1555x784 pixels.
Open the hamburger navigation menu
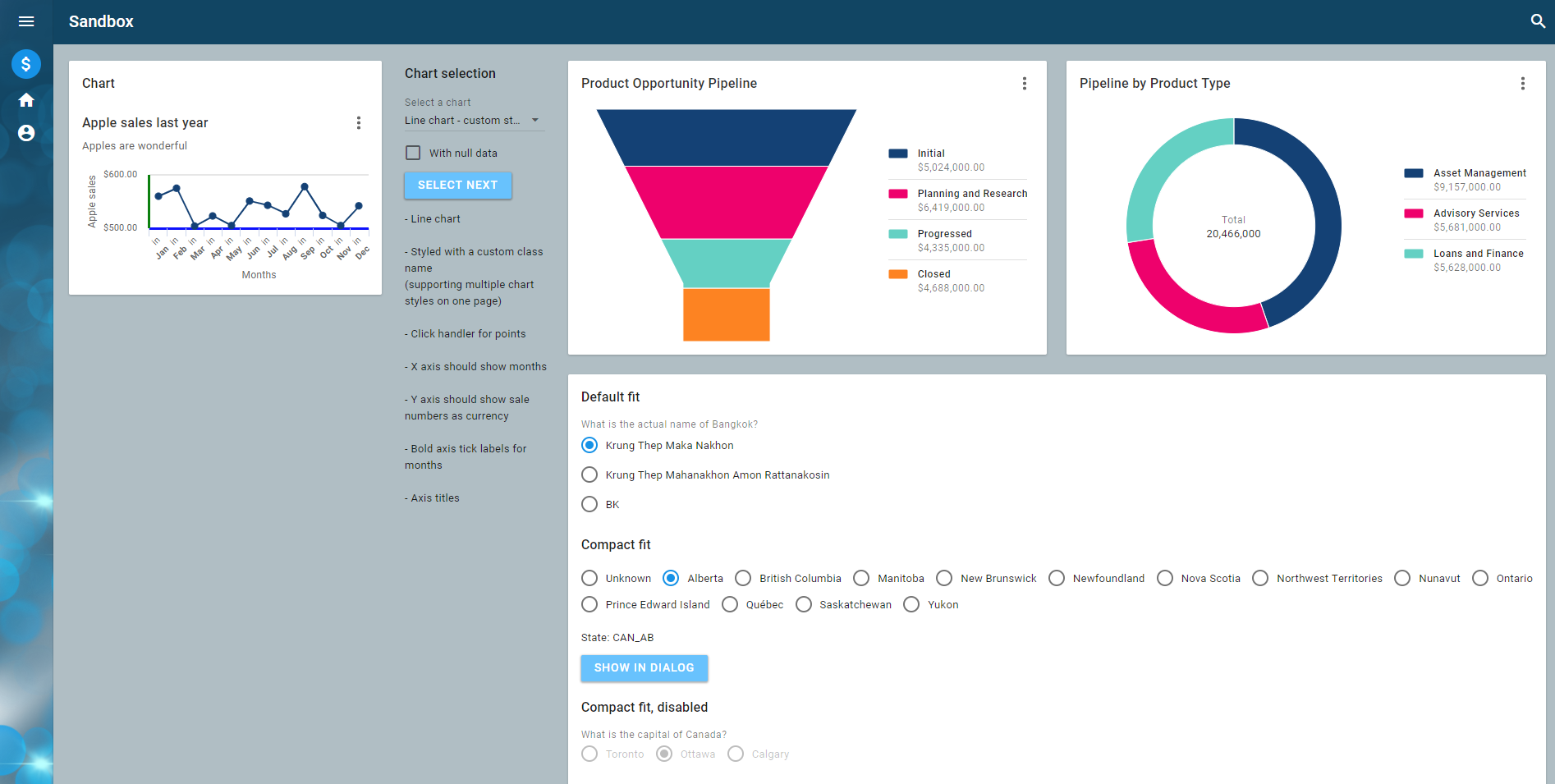point(26,21)
